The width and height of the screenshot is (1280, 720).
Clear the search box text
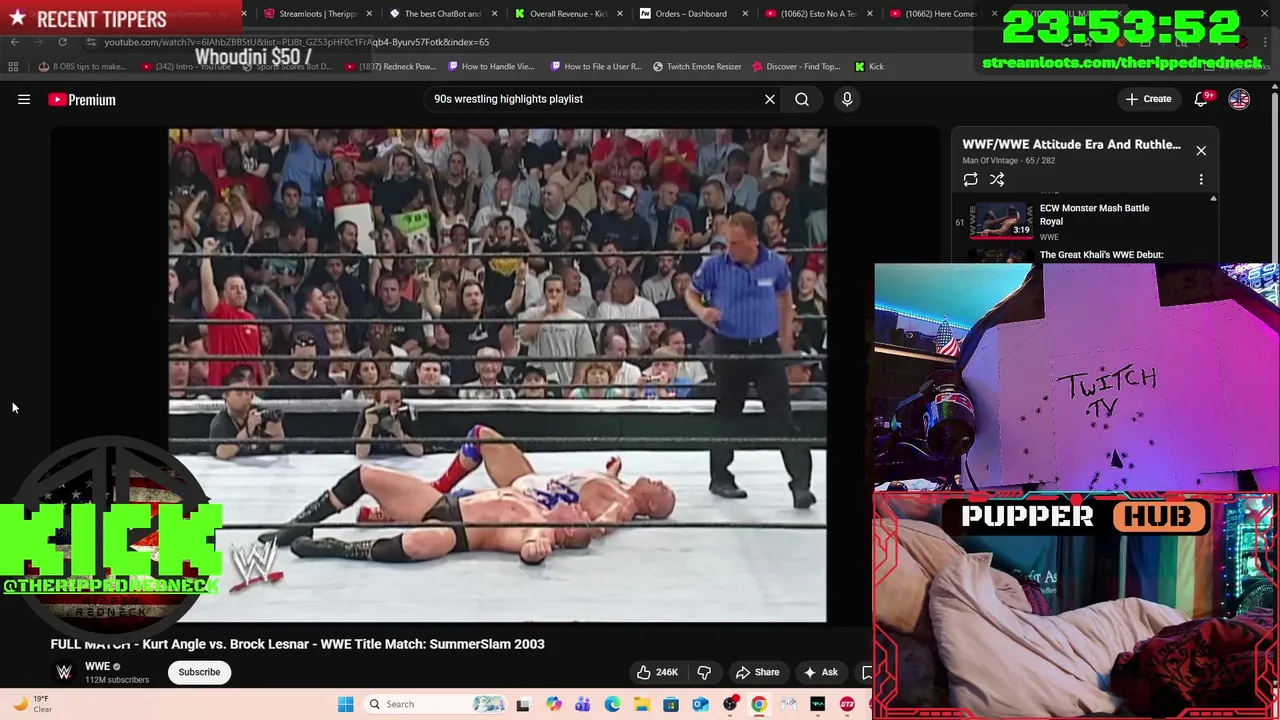point(770,99)
